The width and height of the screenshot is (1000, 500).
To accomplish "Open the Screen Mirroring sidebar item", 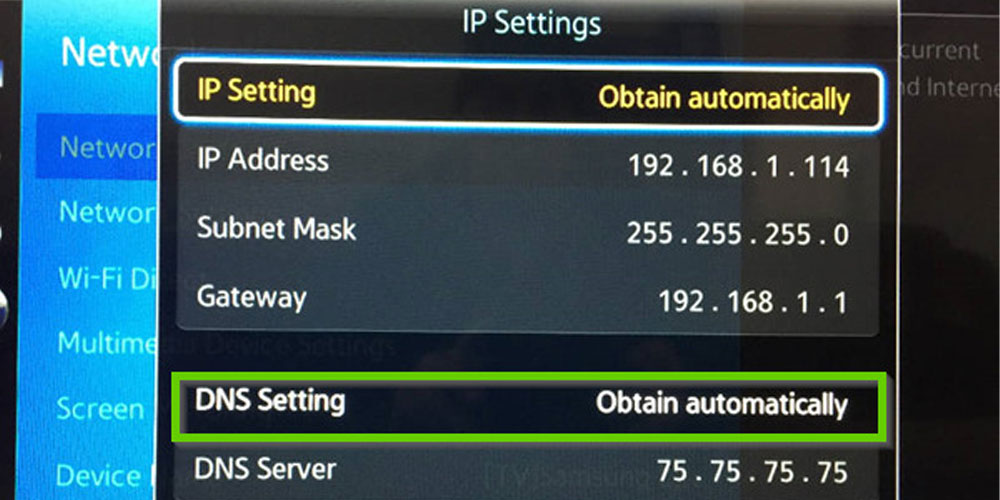I will 100,409.
